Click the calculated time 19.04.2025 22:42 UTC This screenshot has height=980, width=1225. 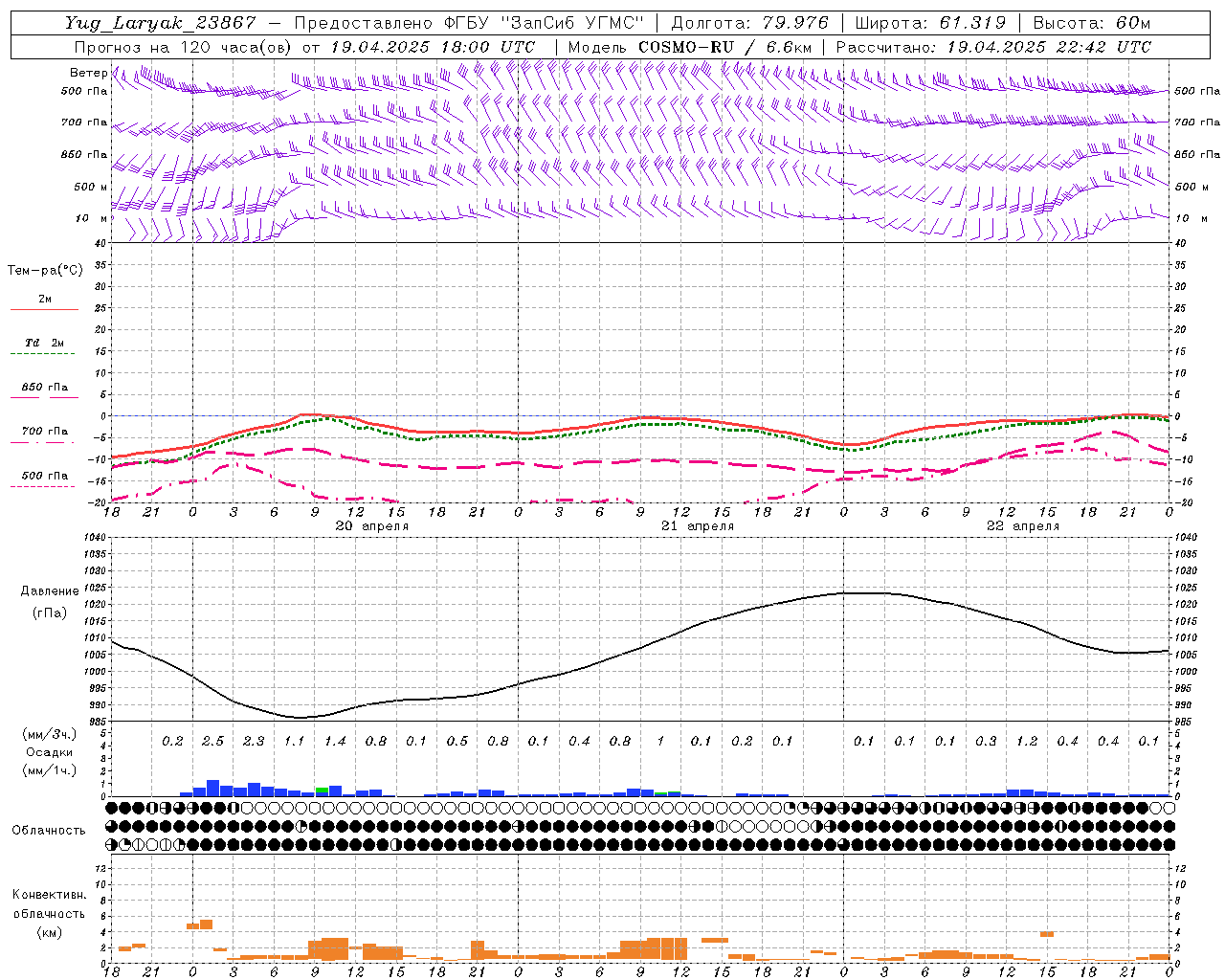1049,47
